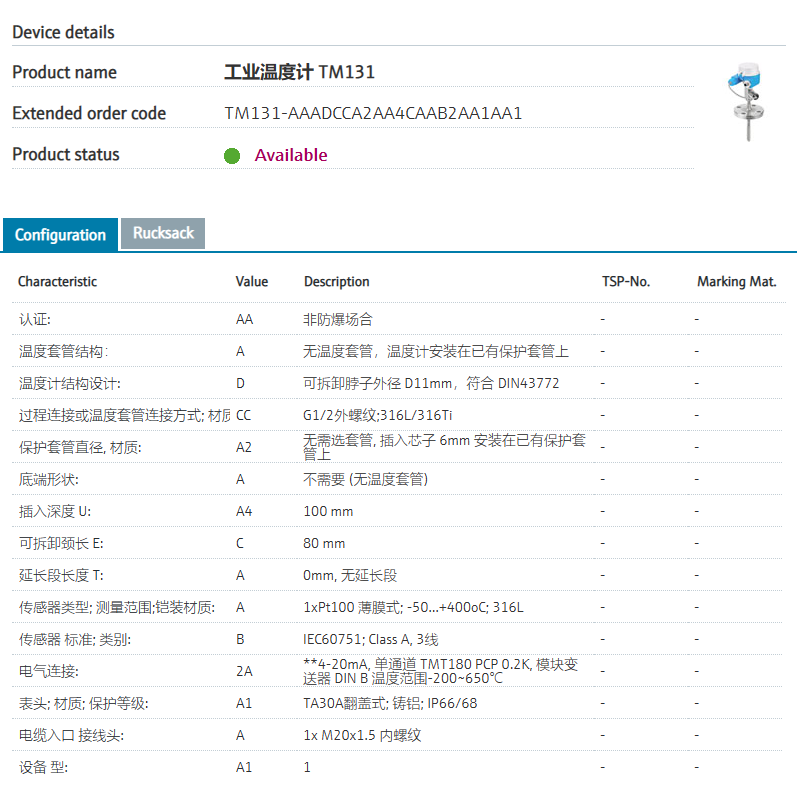The width and height of the screenshot is (797, 794).
Task: Switch to the Rucksack tab
Action: pos(163,233)
